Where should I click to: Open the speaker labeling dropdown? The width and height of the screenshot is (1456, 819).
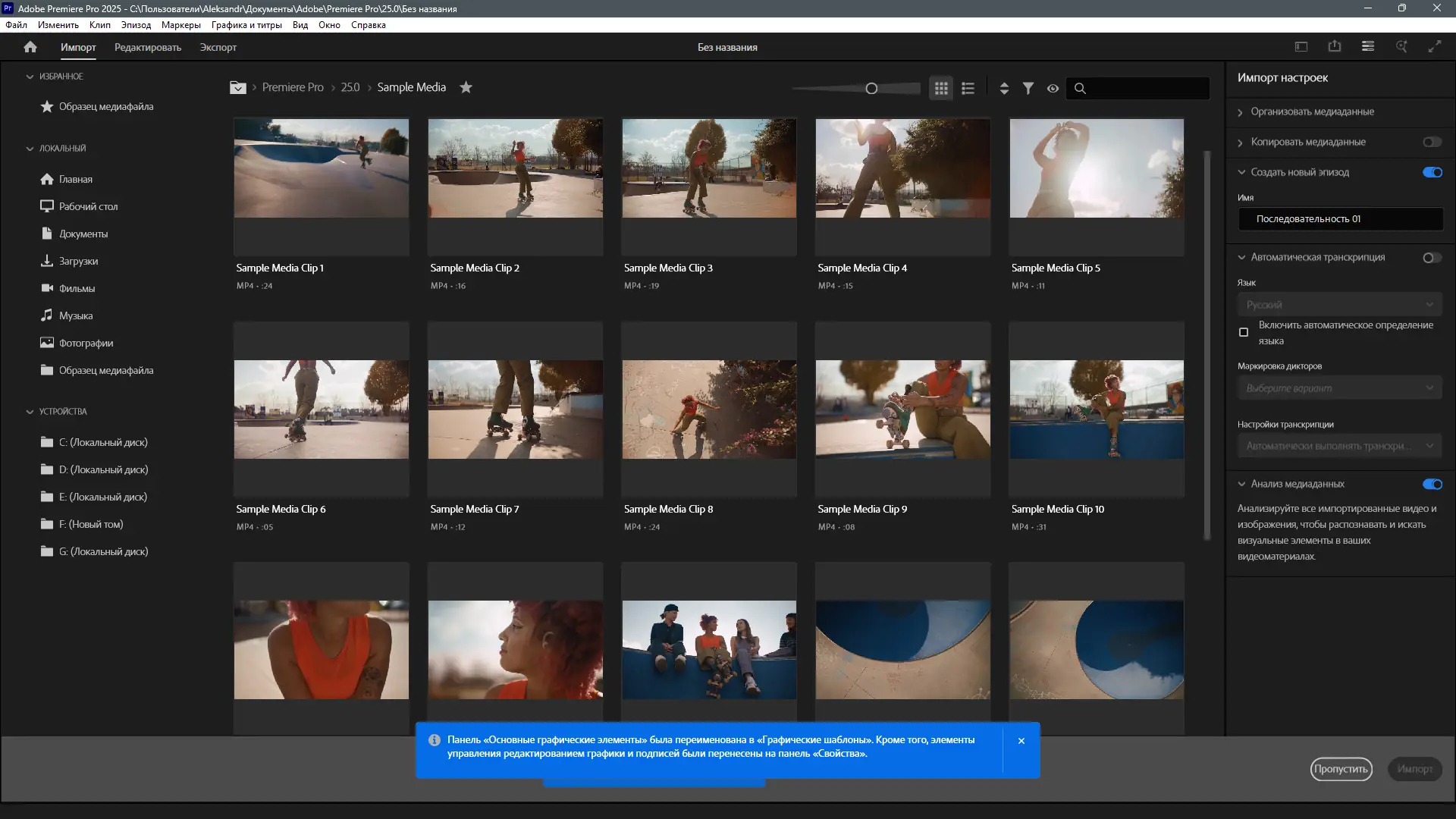[x=1339, y=388]
